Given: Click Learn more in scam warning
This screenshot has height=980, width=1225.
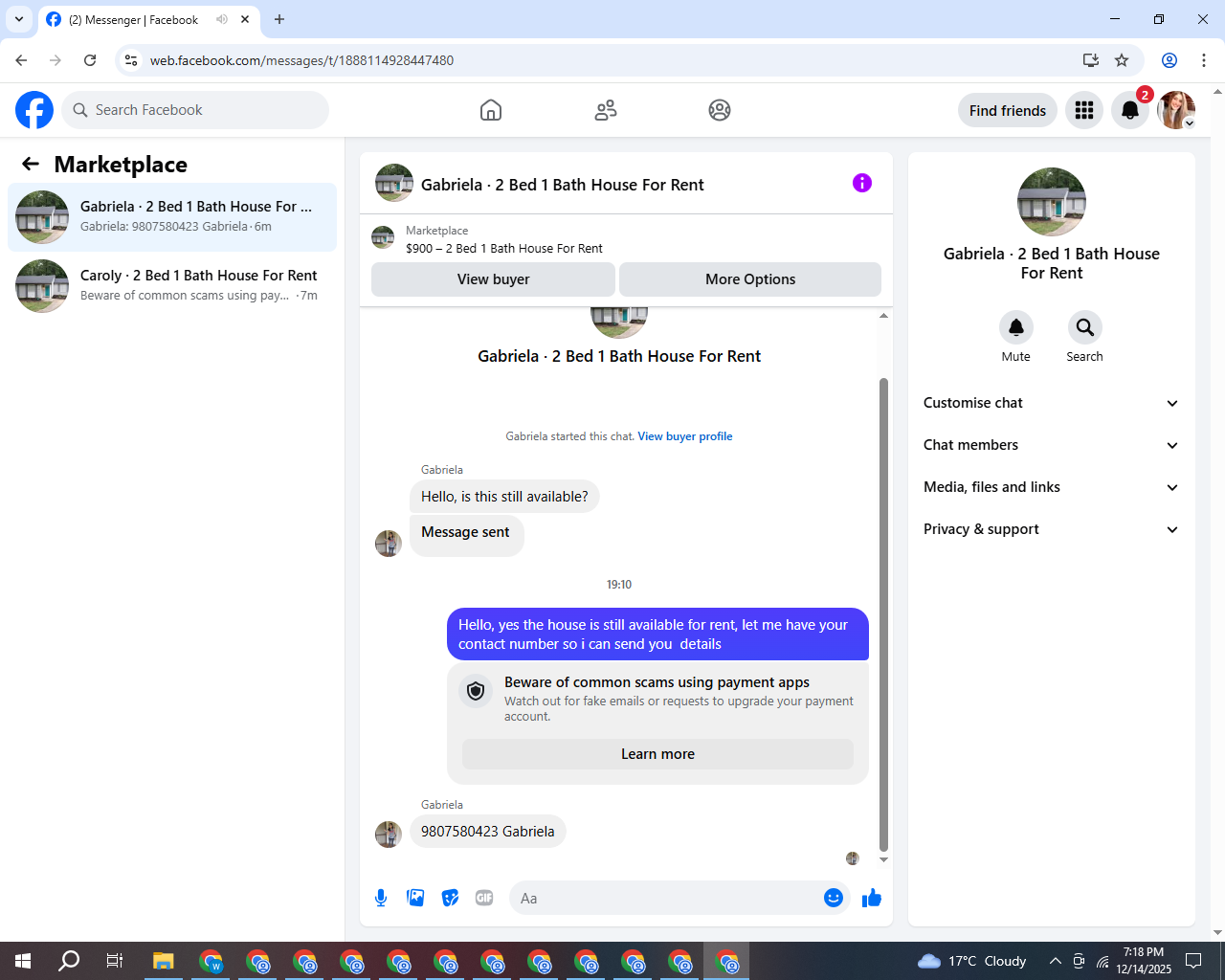Looking at the screenshot, I should (x=657, y=754).
